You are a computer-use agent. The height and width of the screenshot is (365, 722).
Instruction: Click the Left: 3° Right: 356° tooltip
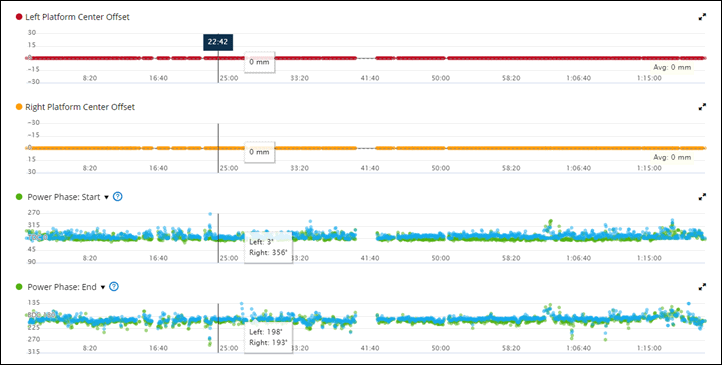pyautogui.click(x=268, y=247)
